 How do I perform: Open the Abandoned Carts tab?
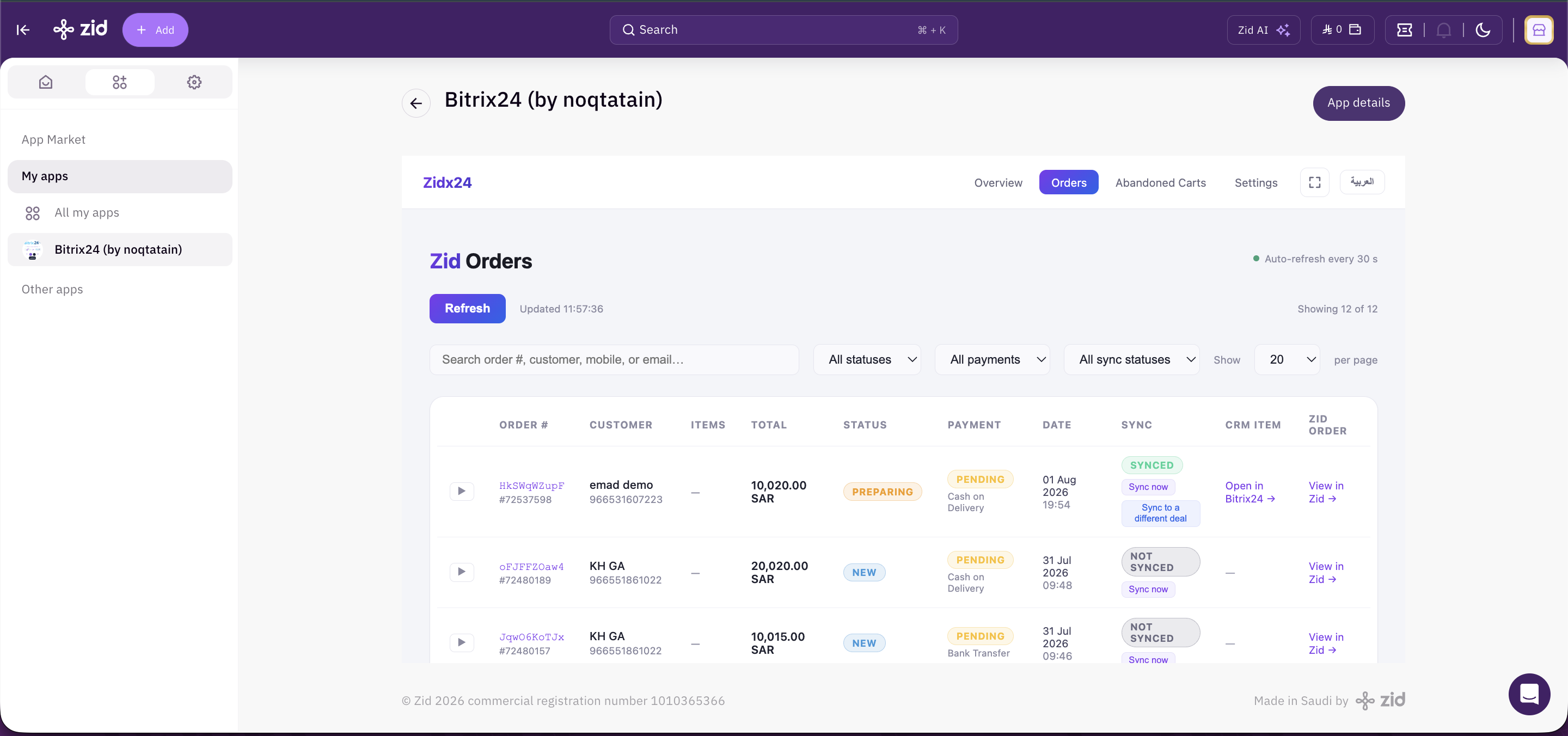coord(1160,182)
